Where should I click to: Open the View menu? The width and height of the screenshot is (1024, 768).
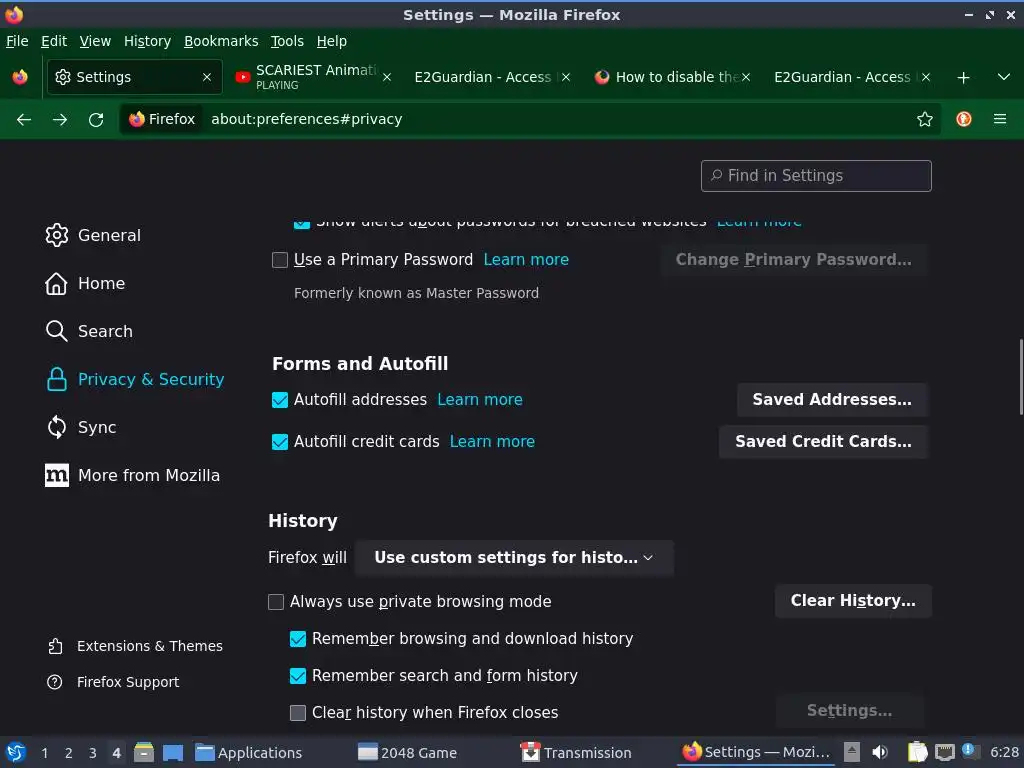(x=95, y=41)
